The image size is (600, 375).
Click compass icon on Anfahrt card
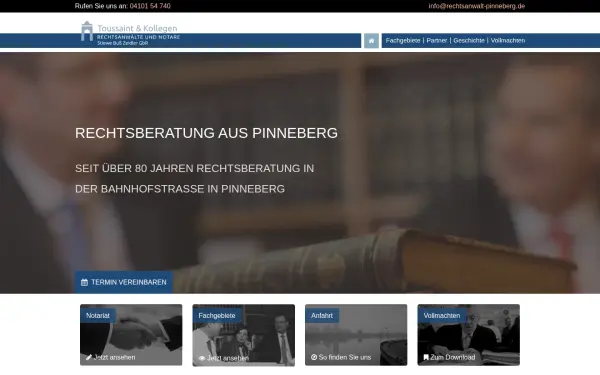pos(314,357)
